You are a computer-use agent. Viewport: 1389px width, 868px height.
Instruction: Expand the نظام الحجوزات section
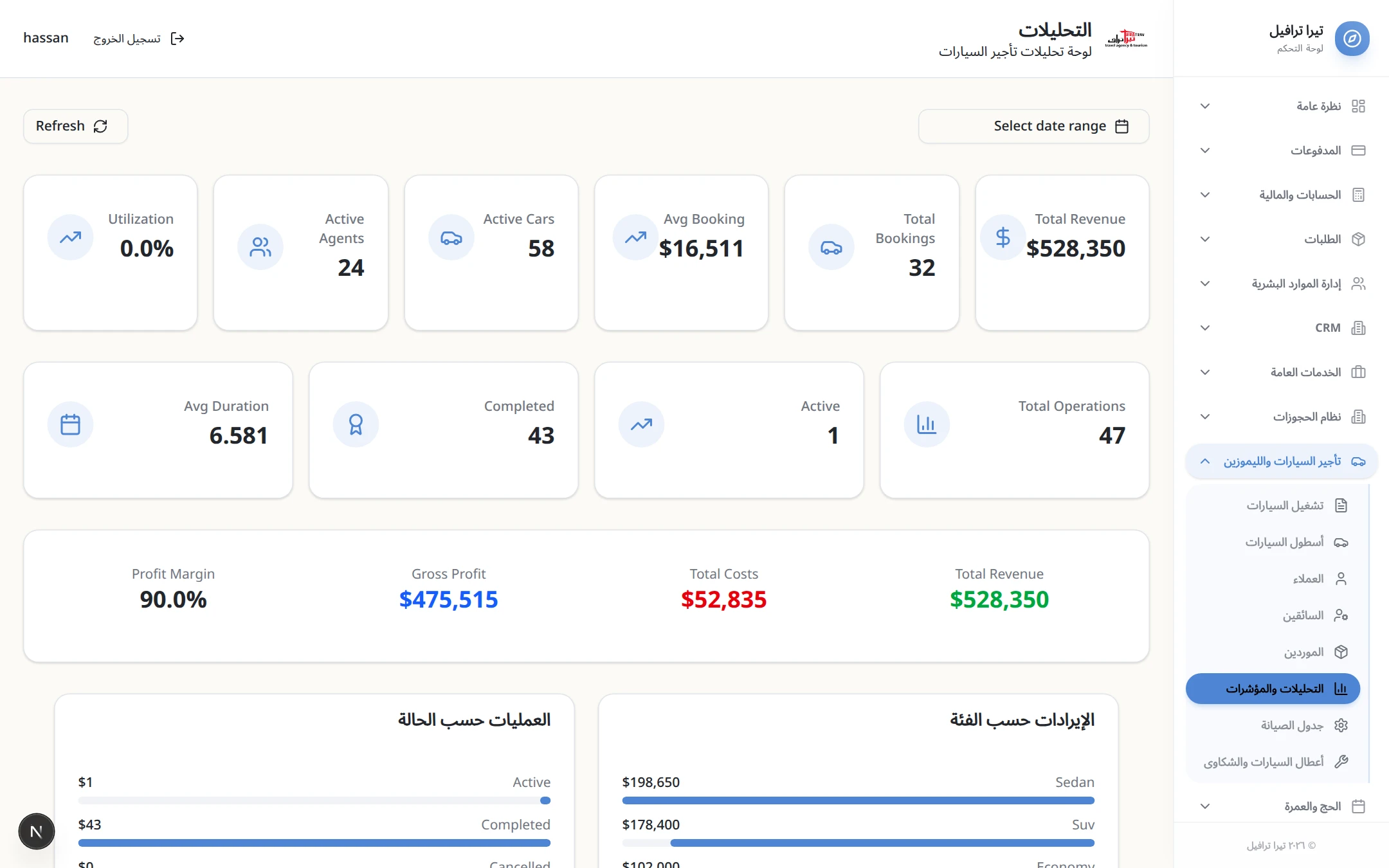pos(1281,417)
